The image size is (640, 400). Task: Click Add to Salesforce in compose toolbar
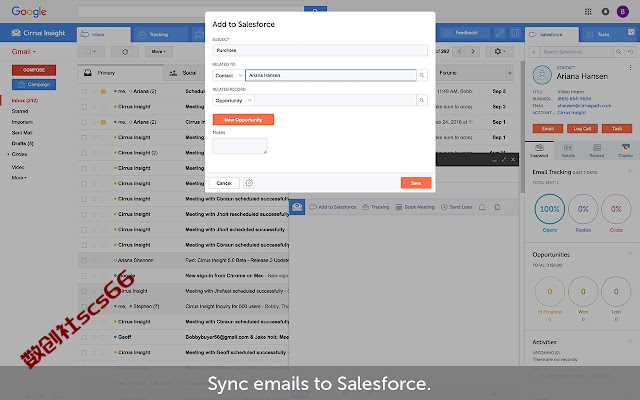(x=333, y=207)
